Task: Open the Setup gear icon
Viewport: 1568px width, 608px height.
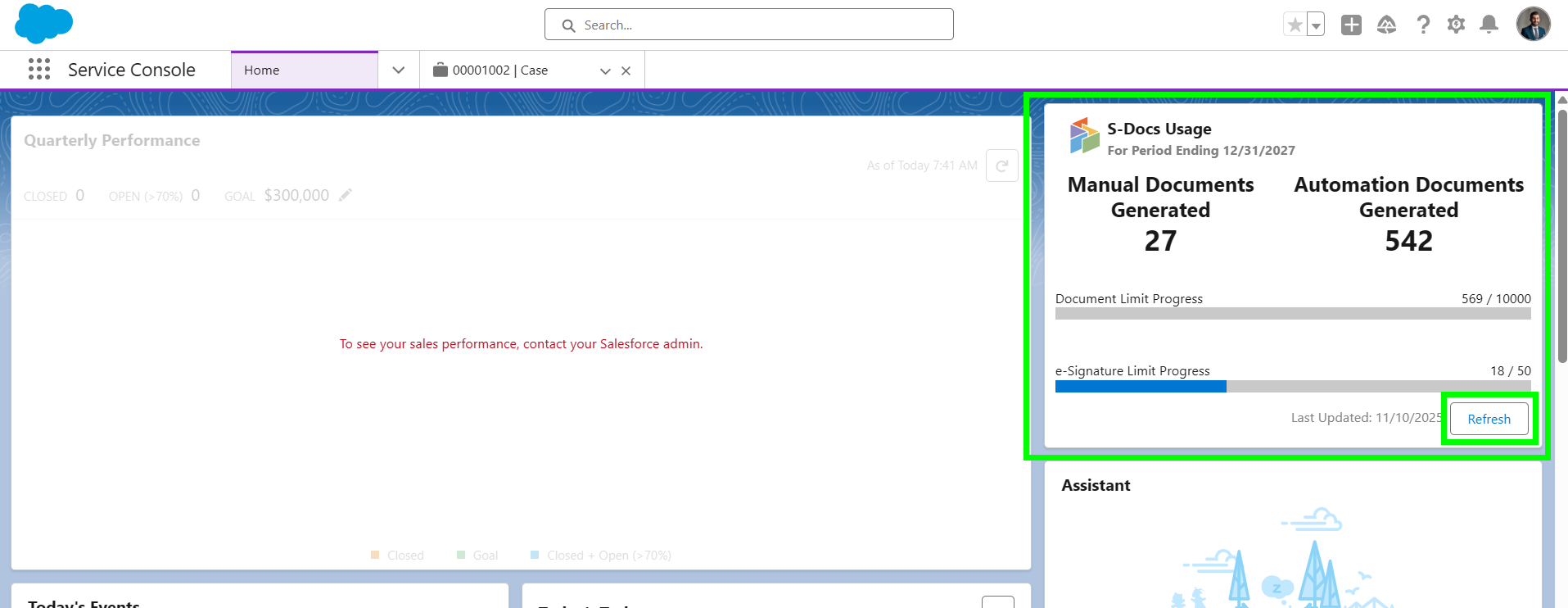Action: pyautogui.click(x=1456, y=25)
